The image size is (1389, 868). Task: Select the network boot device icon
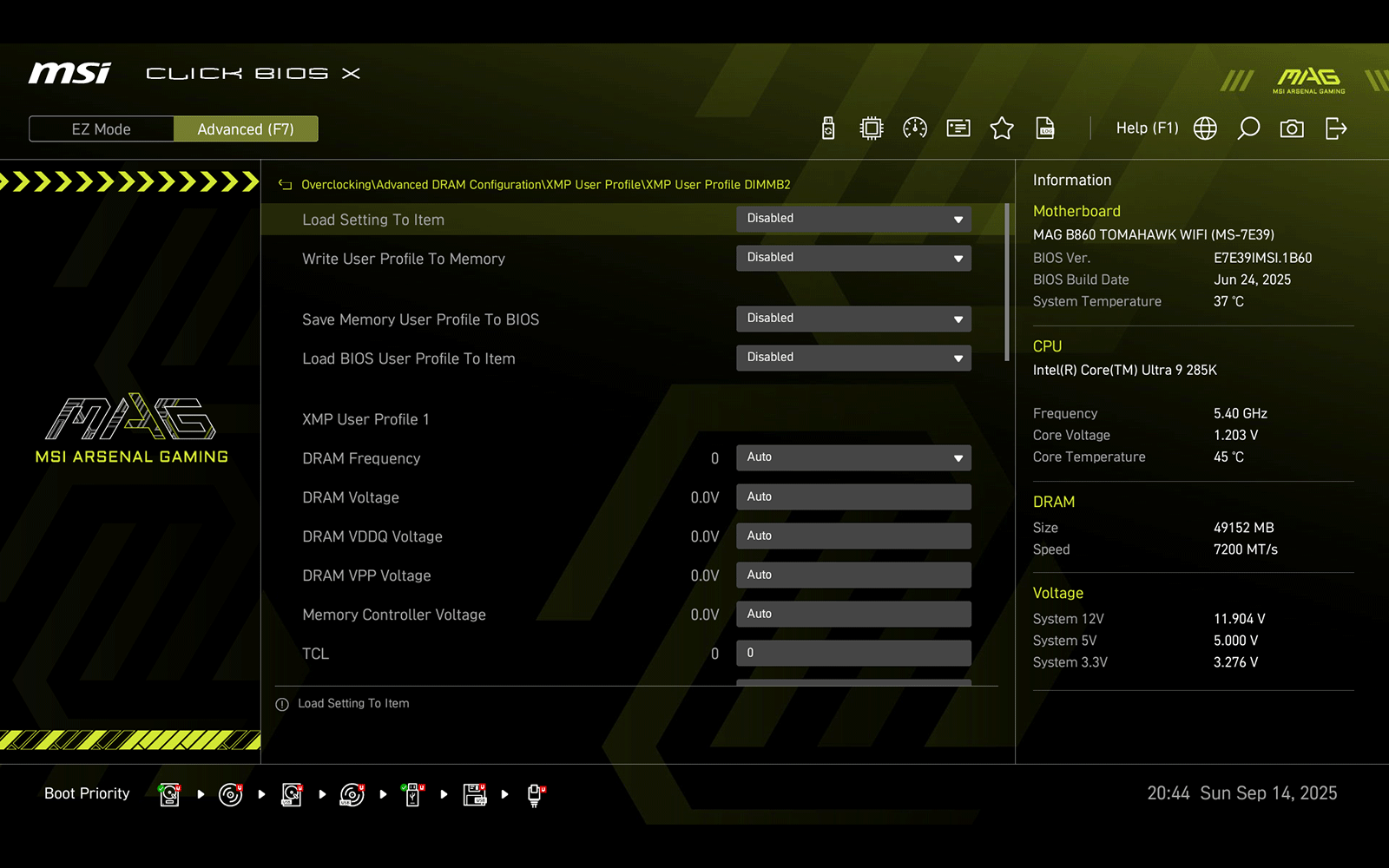click(536, 794)
